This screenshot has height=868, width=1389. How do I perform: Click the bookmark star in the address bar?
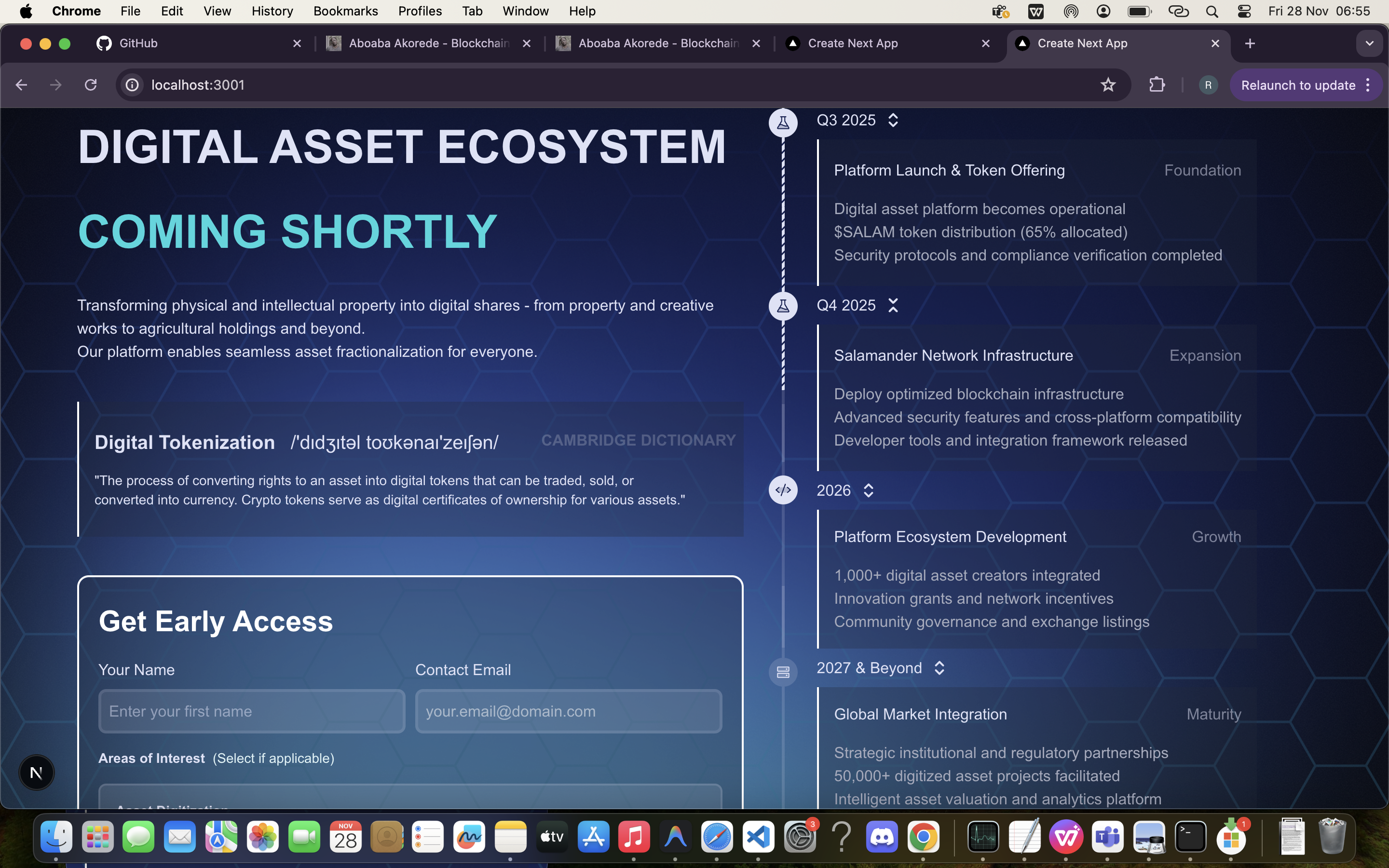tap(1108, 84)
